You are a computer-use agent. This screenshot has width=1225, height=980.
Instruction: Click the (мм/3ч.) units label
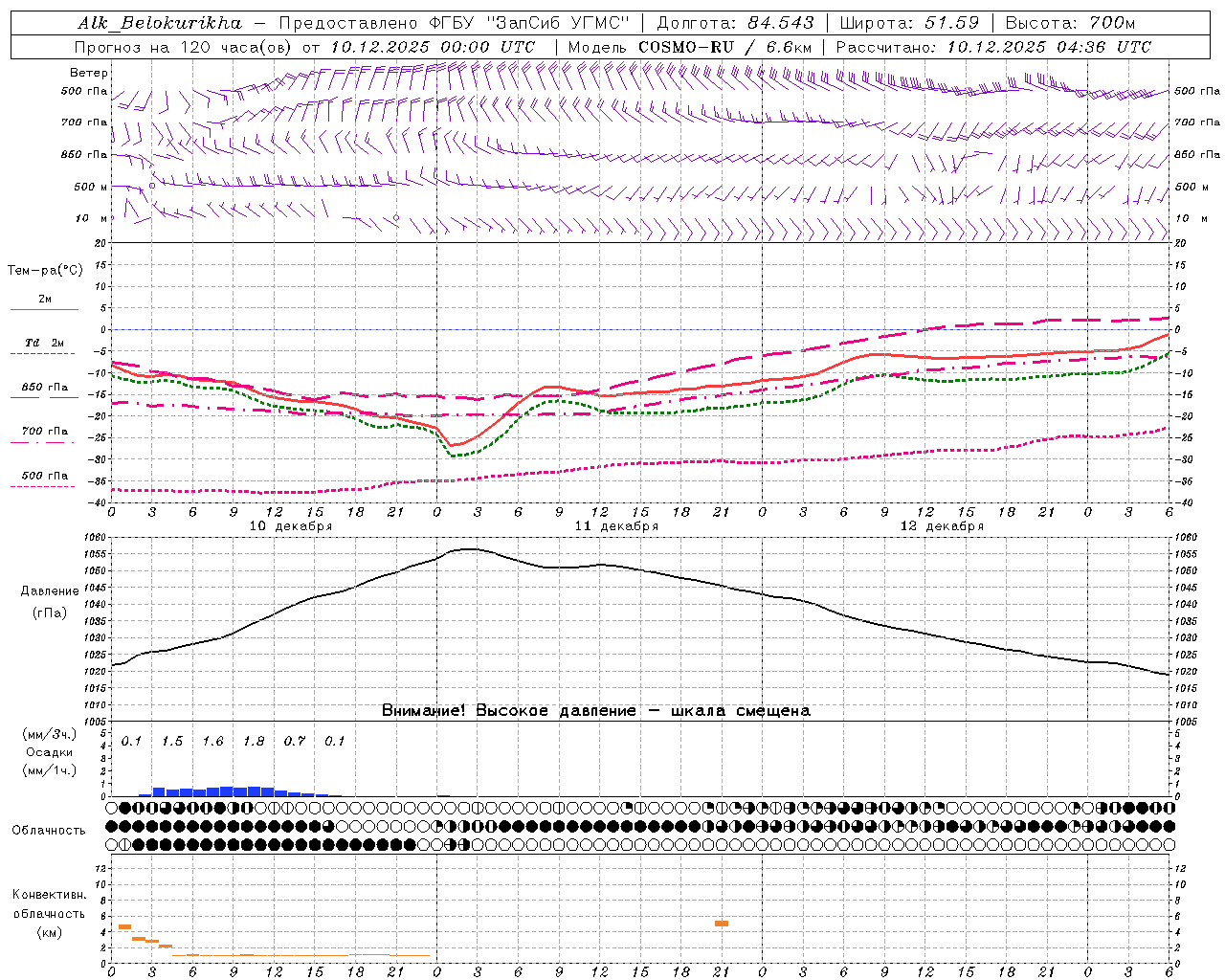(50, 734)
